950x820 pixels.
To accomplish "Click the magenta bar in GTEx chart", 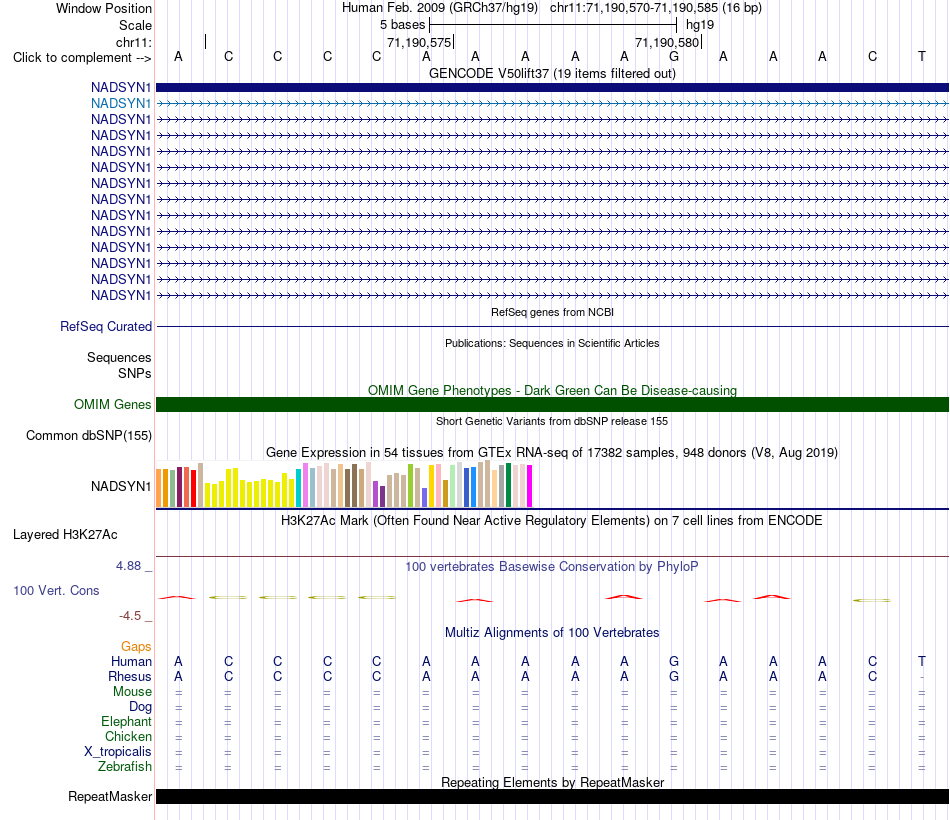I will point(530,486).
